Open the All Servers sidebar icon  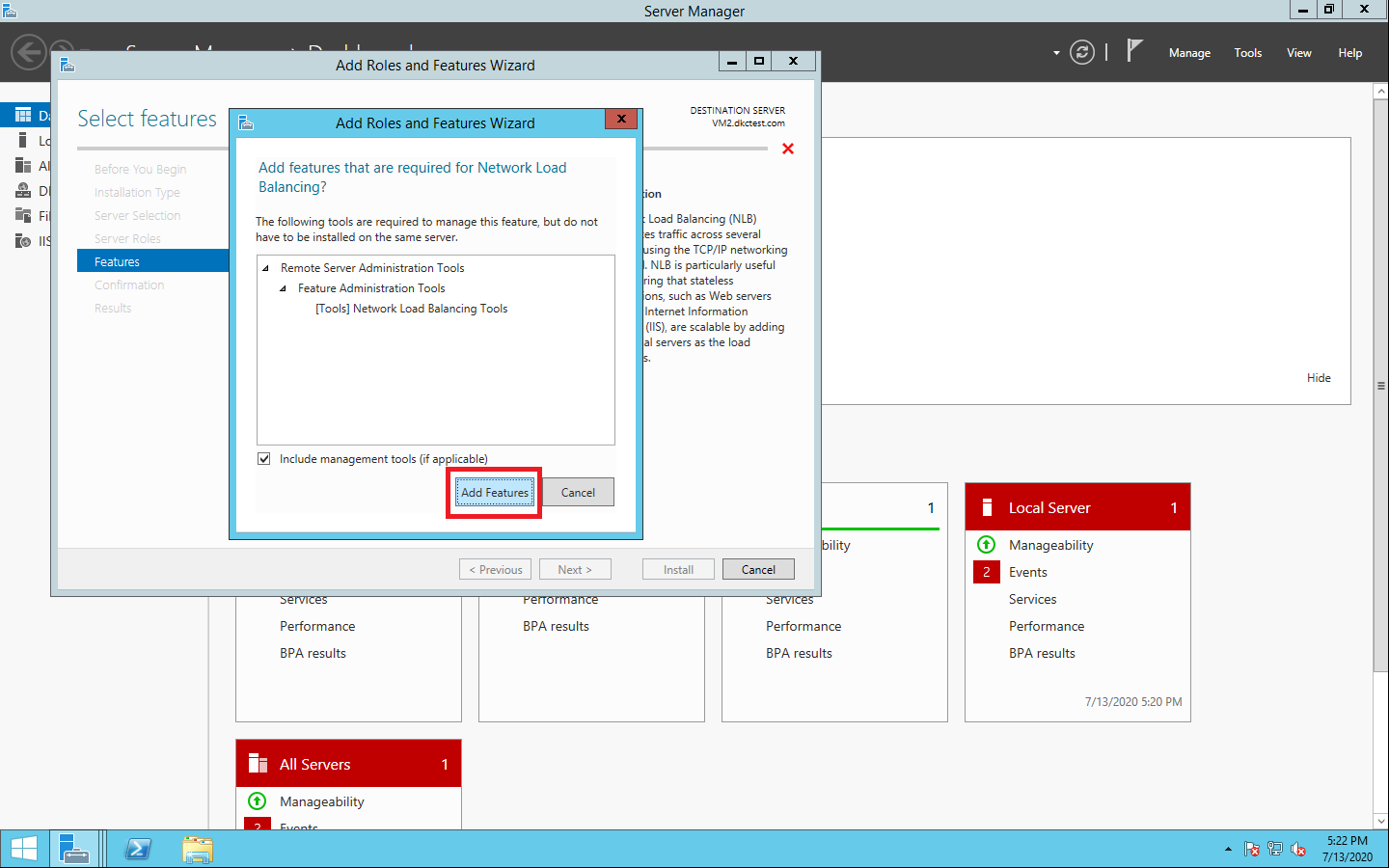[x=23, y=165]
